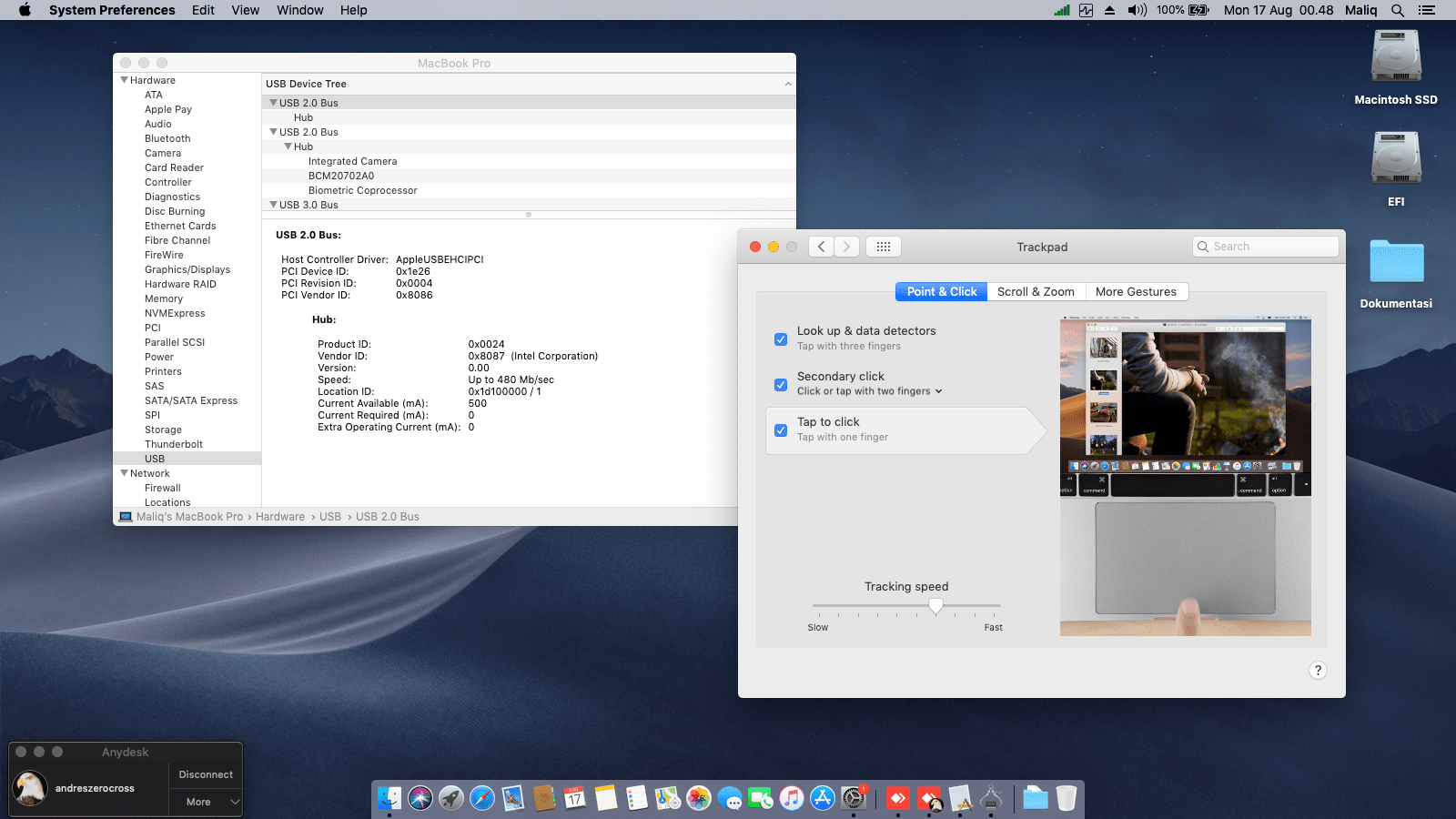Click Disconnect in the Anydesk panel
The height and width of the screenshot is (819, 1456).
206,774
